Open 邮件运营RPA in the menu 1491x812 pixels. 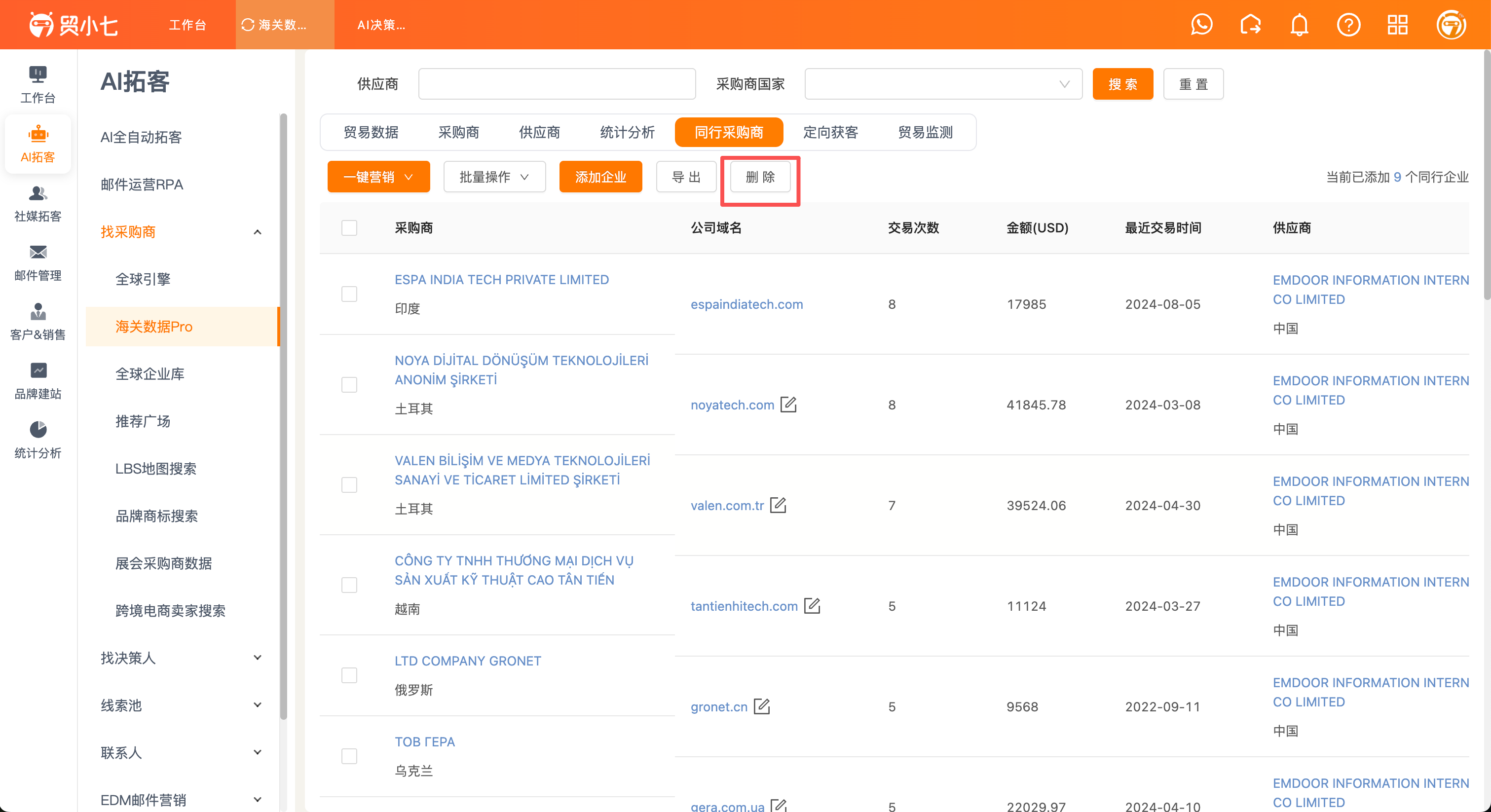[x=142, y=184]
